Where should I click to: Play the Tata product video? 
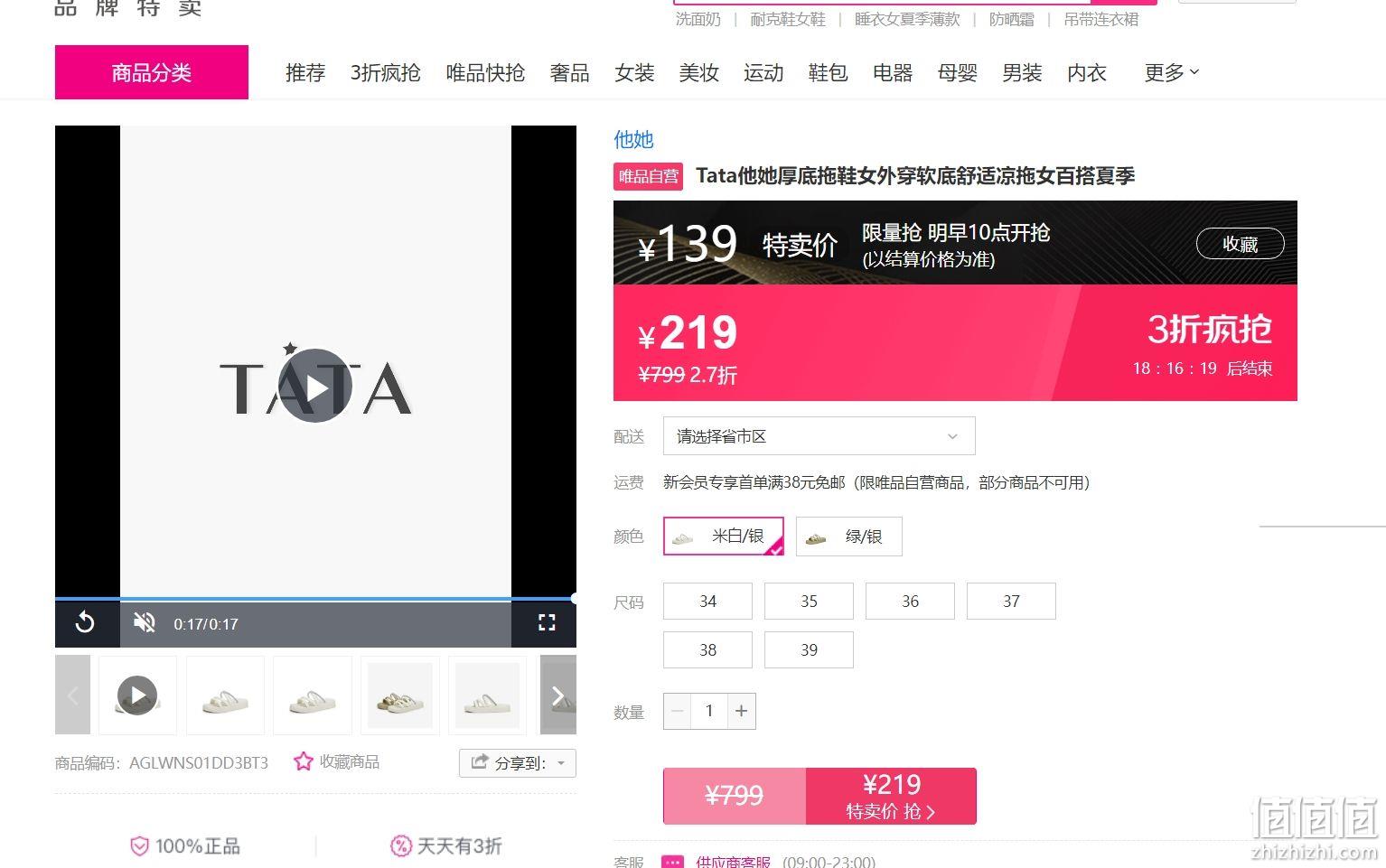315,386
